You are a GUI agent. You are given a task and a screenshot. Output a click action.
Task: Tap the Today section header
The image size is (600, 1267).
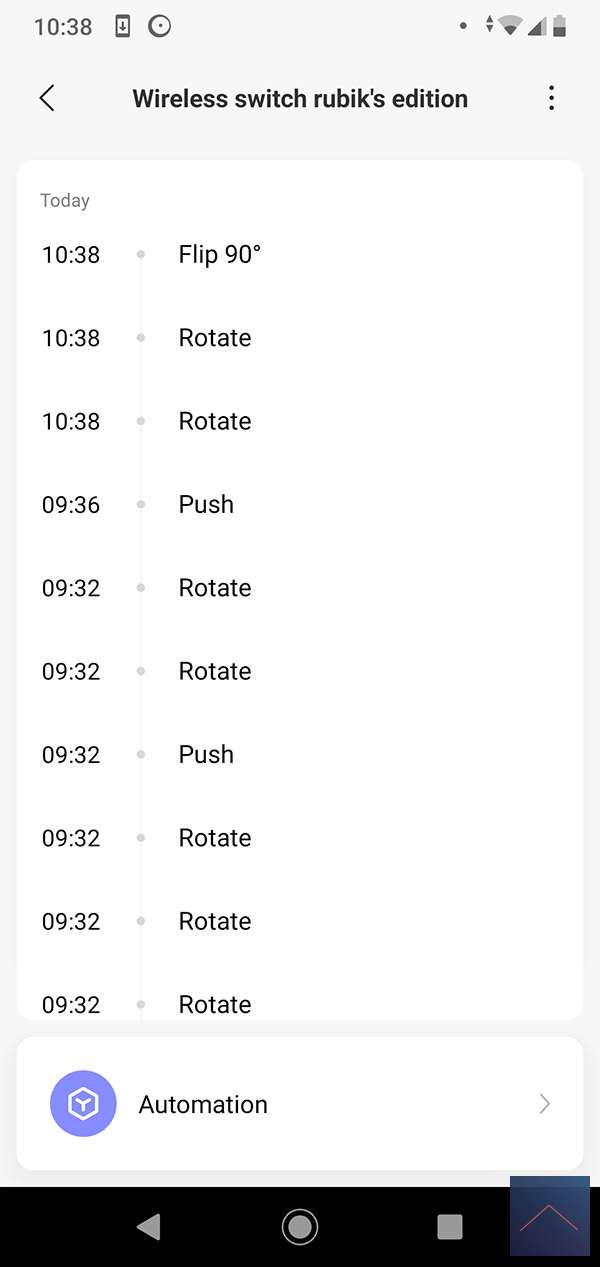click(x=65, y=201)
